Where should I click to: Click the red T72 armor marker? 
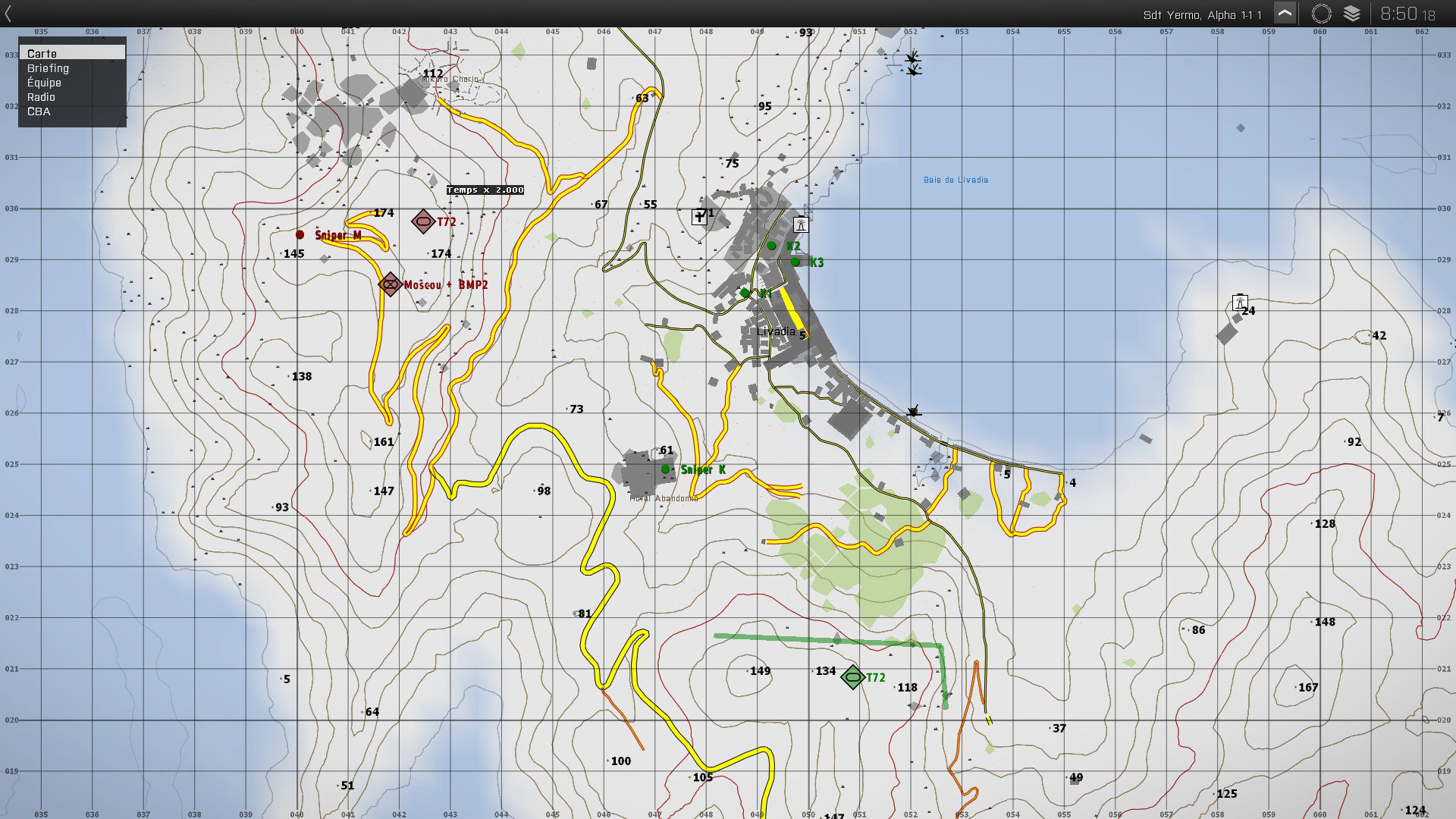pos(423,221)
